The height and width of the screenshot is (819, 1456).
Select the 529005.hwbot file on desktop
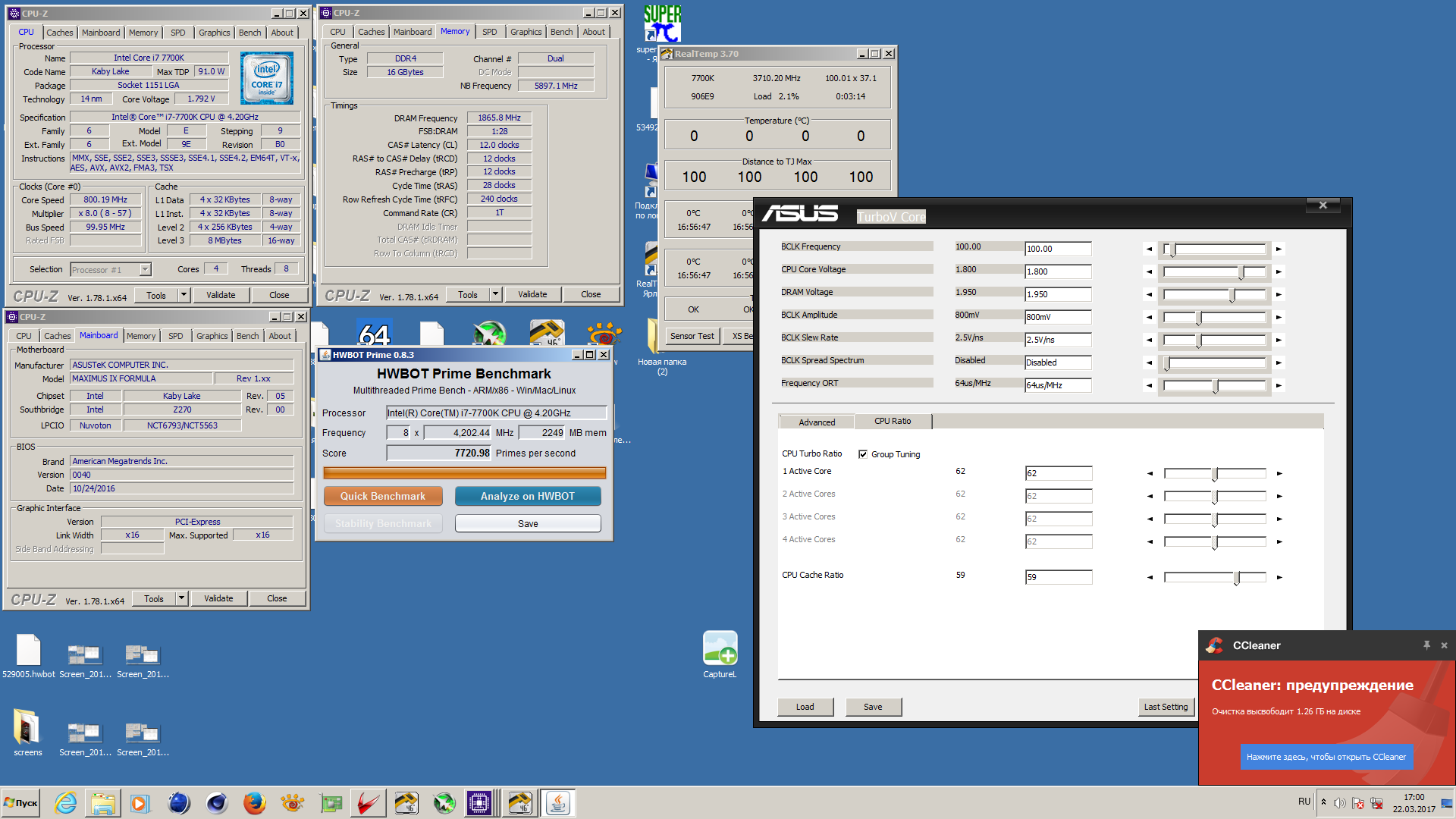pos(28,655)
